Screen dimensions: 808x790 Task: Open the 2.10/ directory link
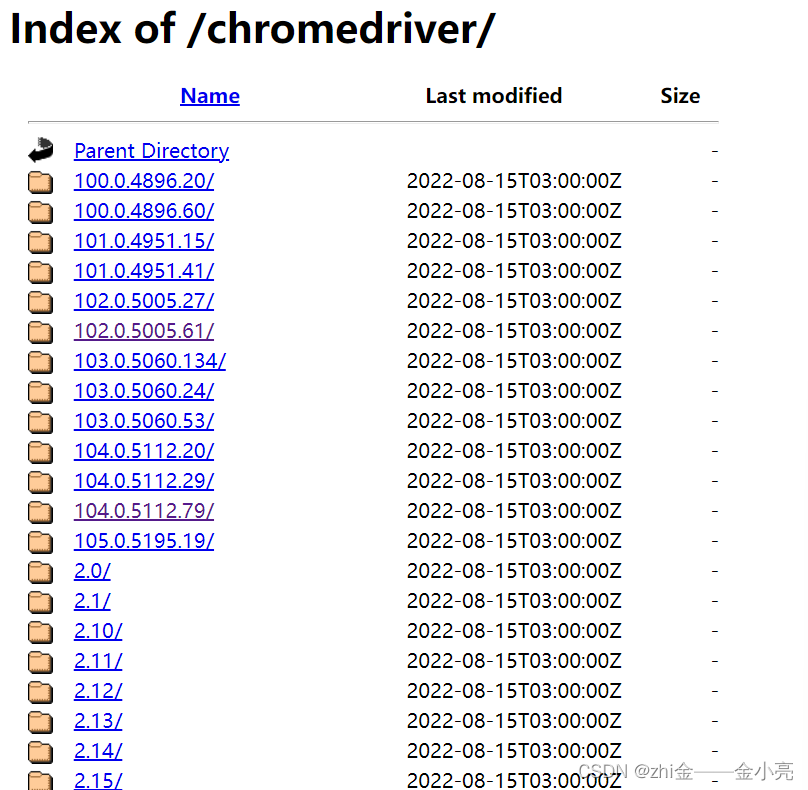[x=98, y=631]
